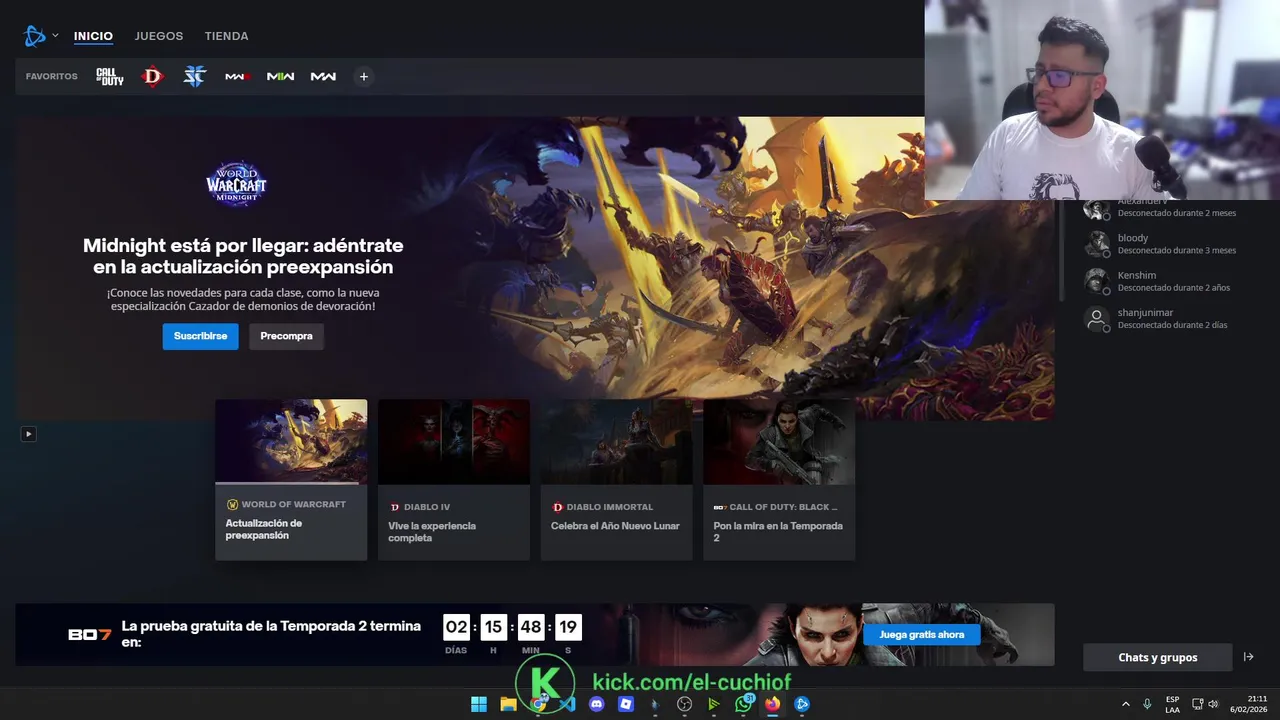
Task: Click the BO7 logo in banner
Action: pyautogui.click(x=89, y=635)
